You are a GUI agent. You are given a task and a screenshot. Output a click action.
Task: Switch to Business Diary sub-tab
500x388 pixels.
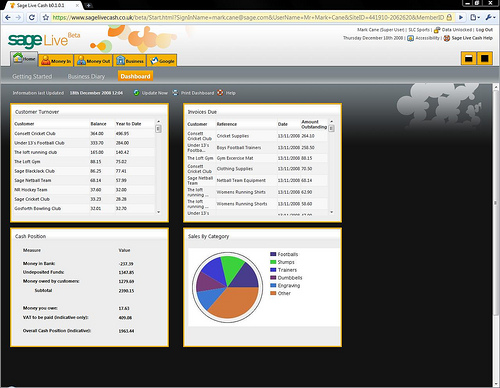(86, 76)
